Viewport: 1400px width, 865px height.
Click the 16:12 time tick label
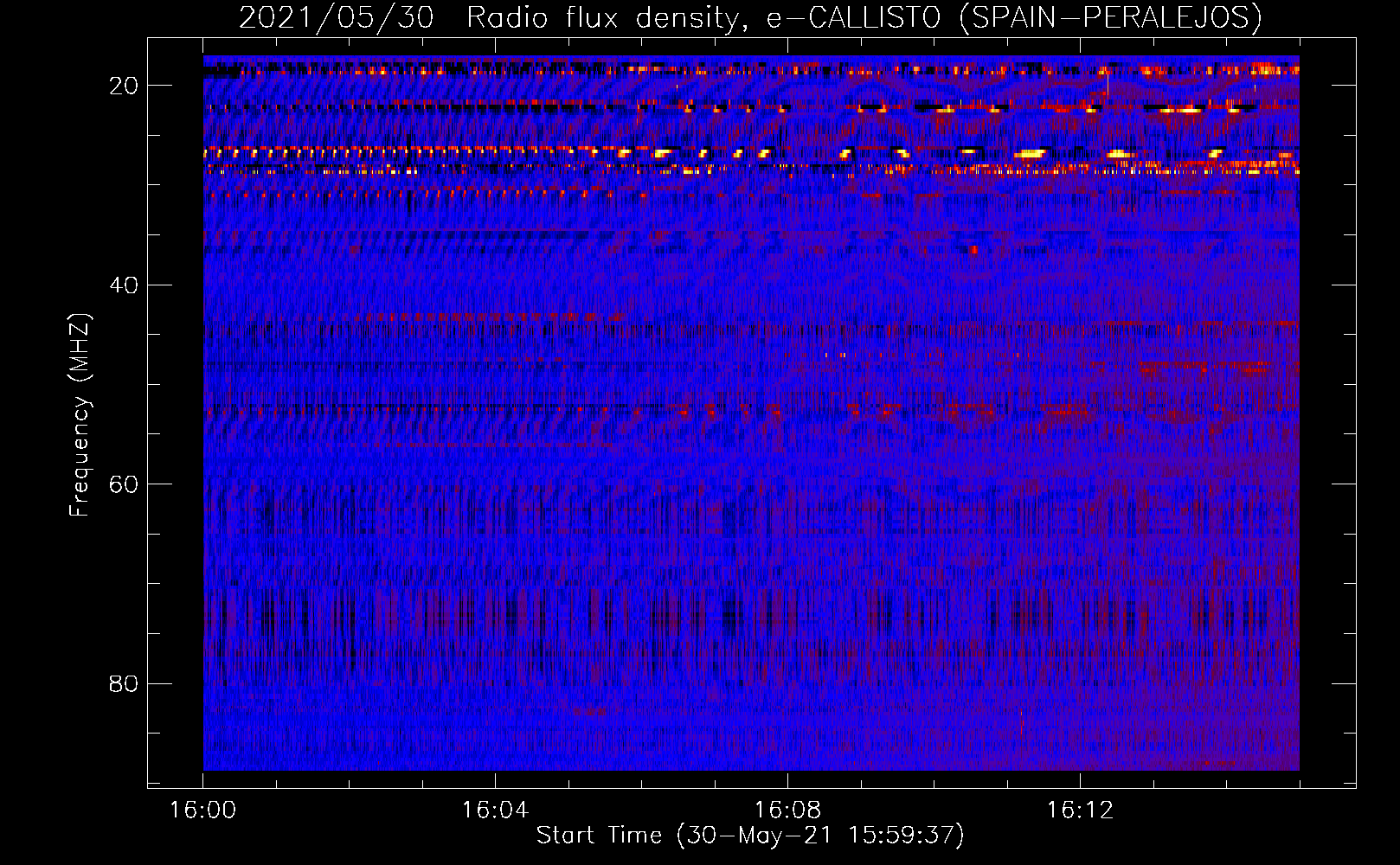(1080, 810)
